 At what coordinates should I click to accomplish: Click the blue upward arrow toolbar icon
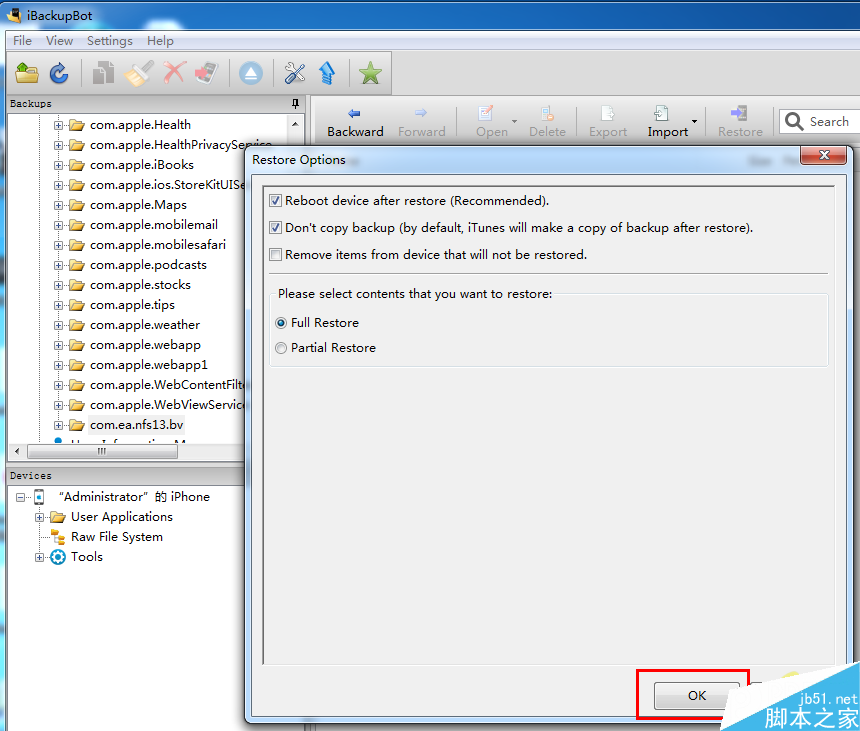tap(327, 73)
